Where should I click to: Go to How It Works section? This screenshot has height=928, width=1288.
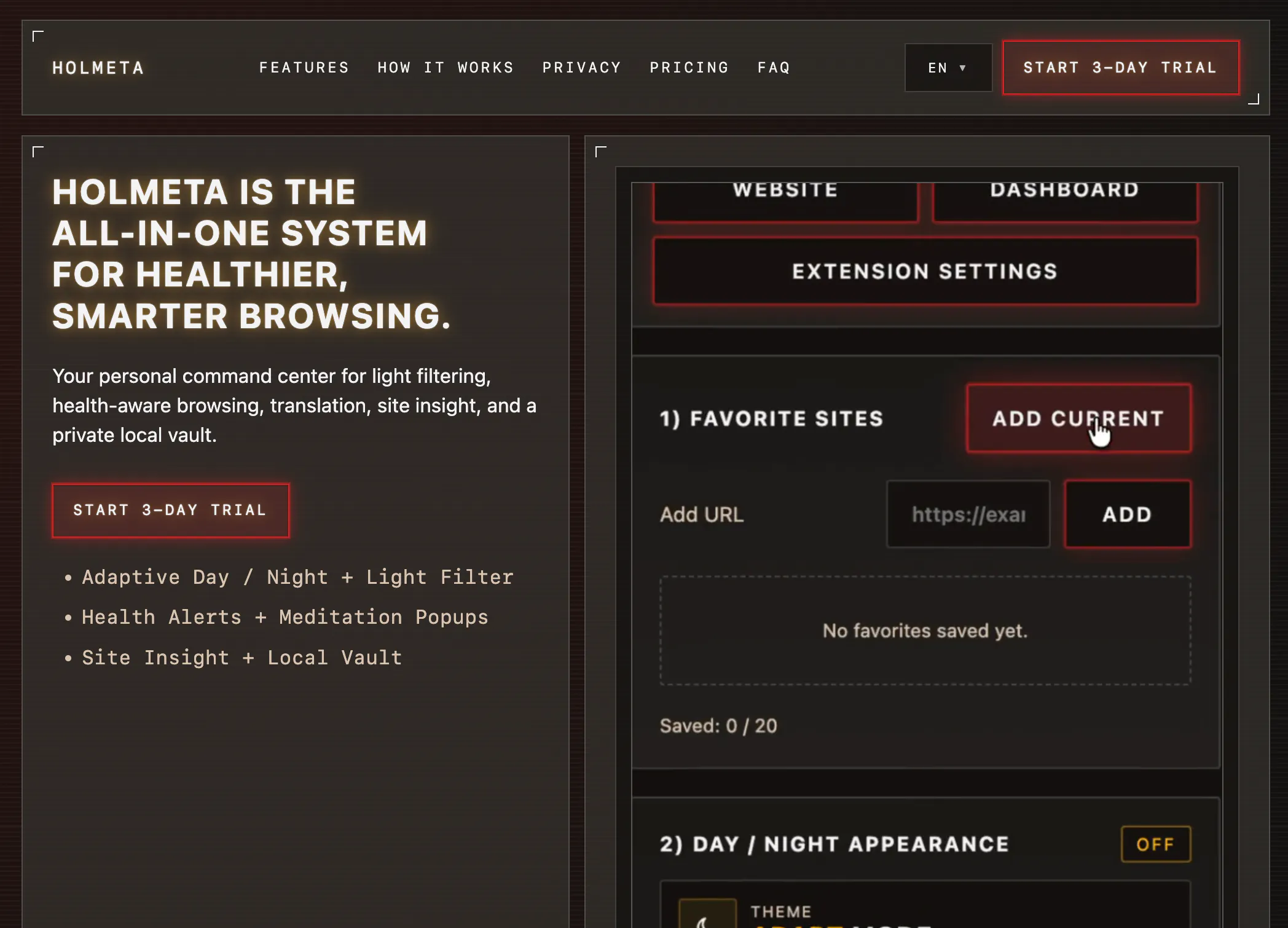point(446,68)
